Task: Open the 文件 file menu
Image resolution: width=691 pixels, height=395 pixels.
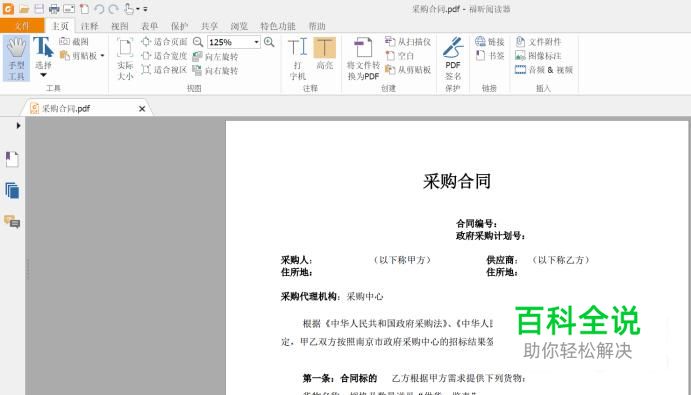Action: point(22,26)
